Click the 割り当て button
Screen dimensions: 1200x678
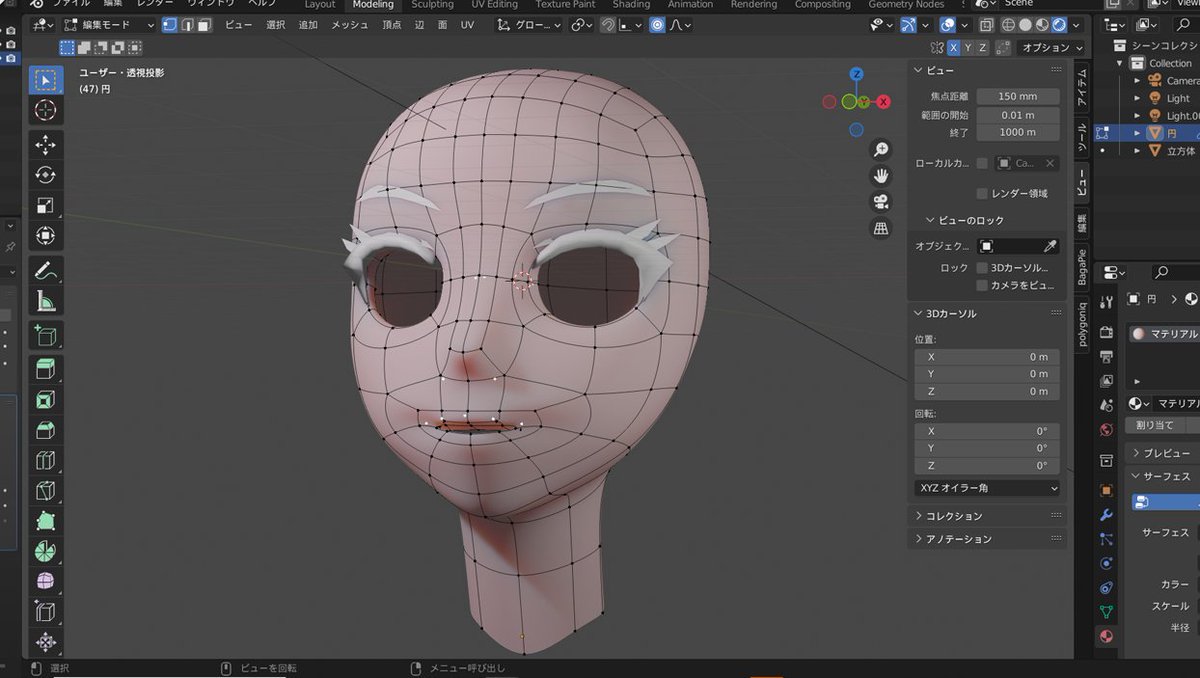(x=1156, y=425)
